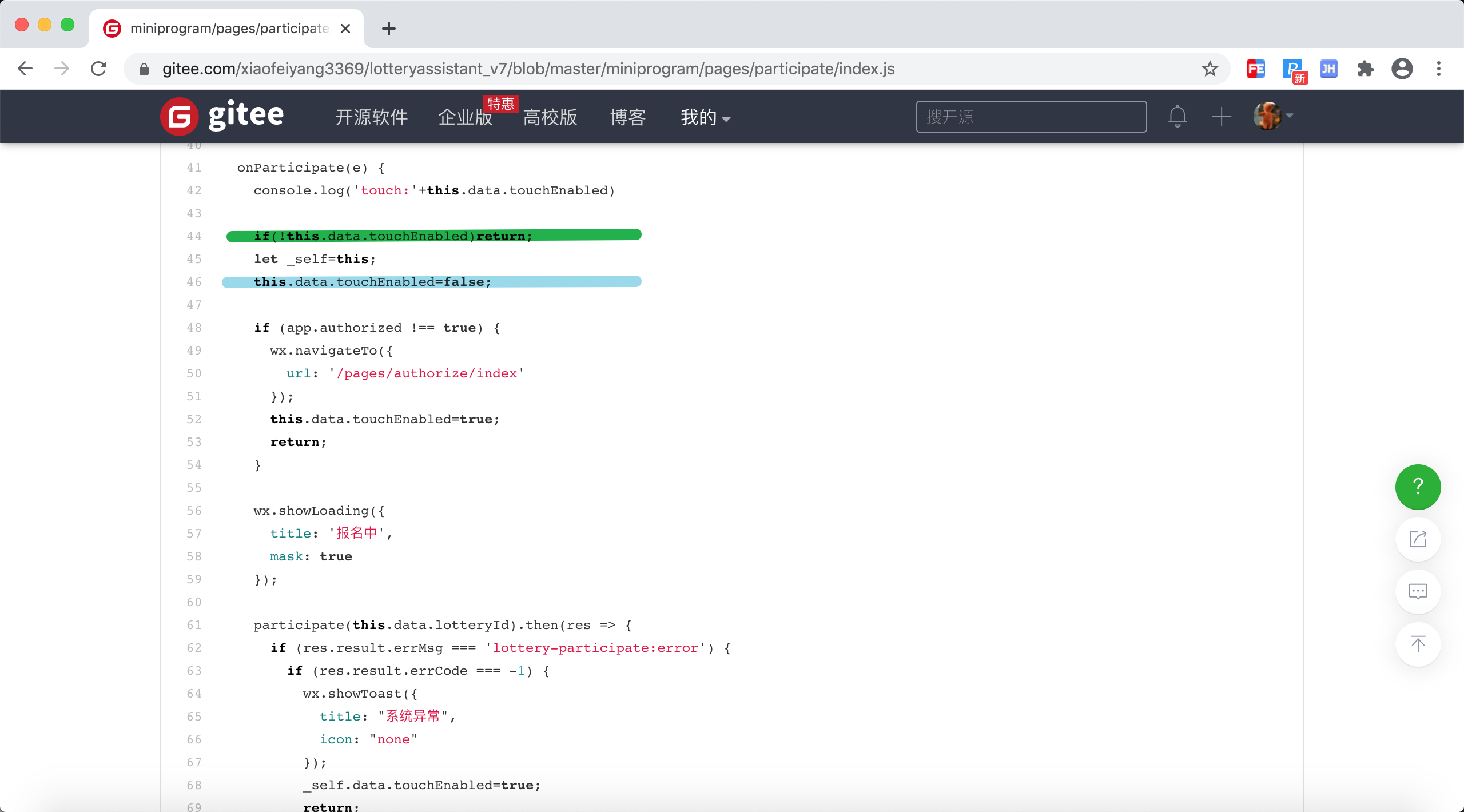Open Chrome's three-dot menu
The image size is (1464, 812).
pyautogui.click(x=1438, y=69)
